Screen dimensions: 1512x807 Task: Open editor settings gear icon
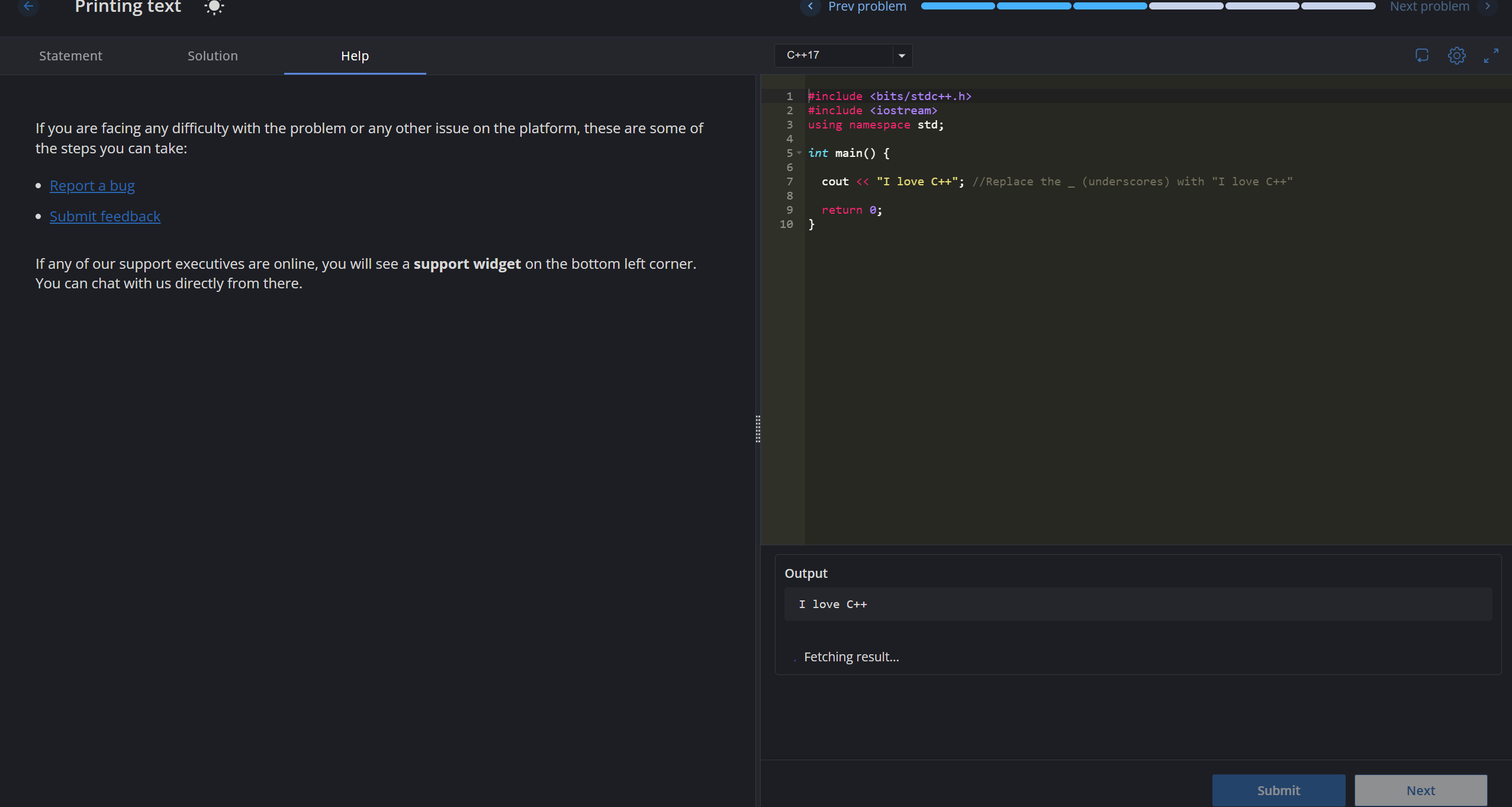(x=1456, y=56)
